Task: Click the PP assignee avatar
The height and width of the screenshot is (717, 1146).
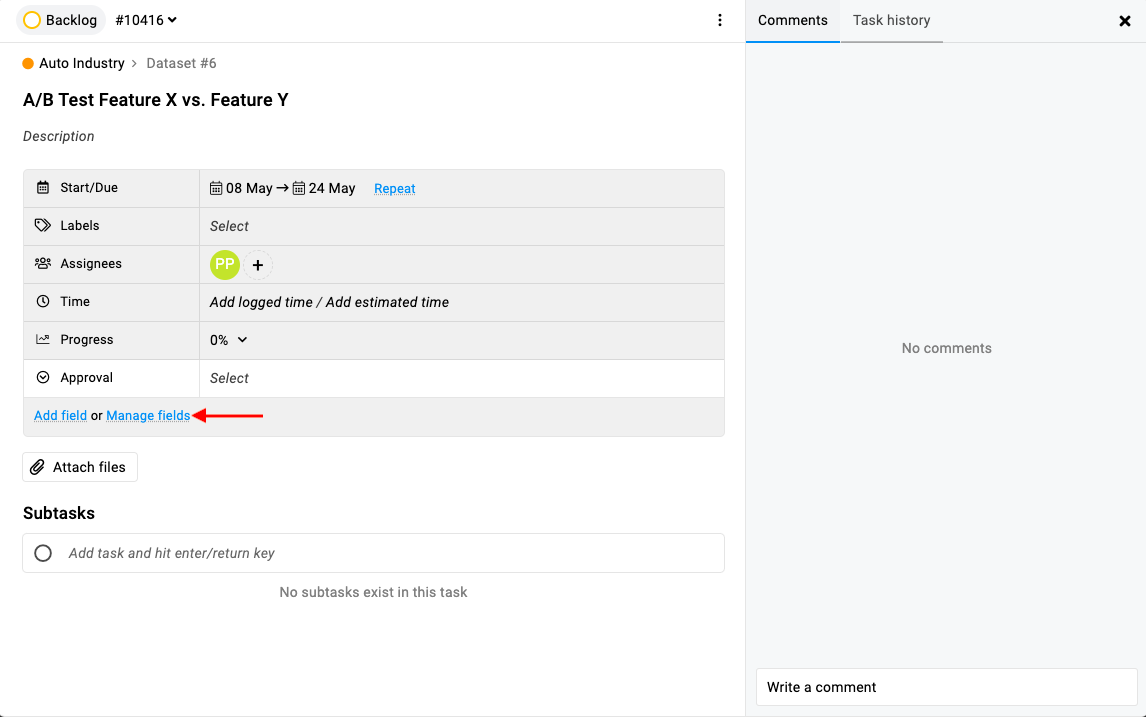Action: click(225, 265)
